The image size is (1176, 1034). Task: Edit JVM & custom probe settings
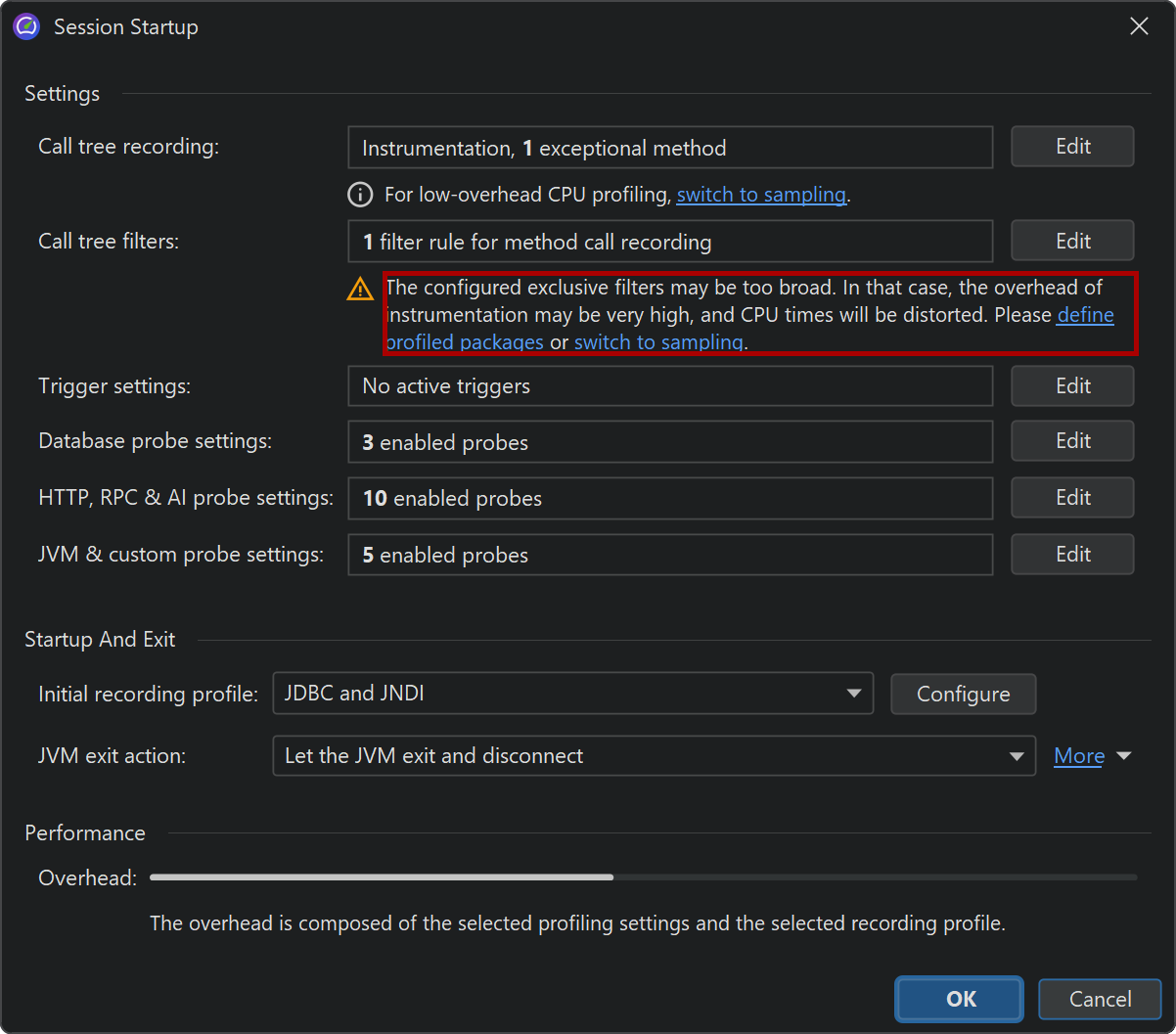[x=1072, y=555]
